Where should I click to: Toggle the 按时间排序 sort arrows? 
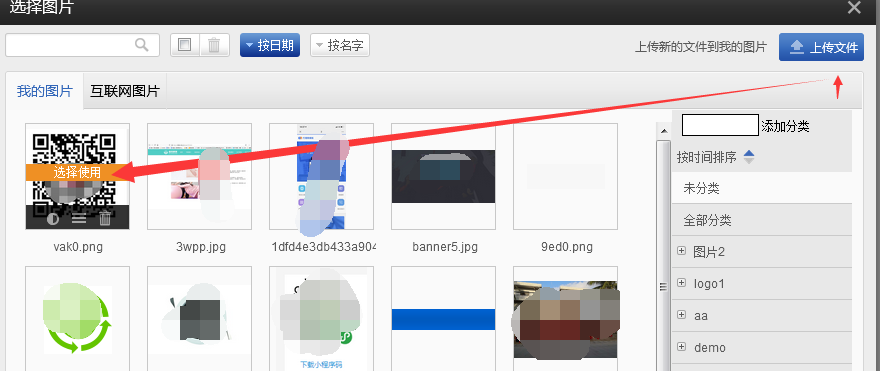[749, 157]
